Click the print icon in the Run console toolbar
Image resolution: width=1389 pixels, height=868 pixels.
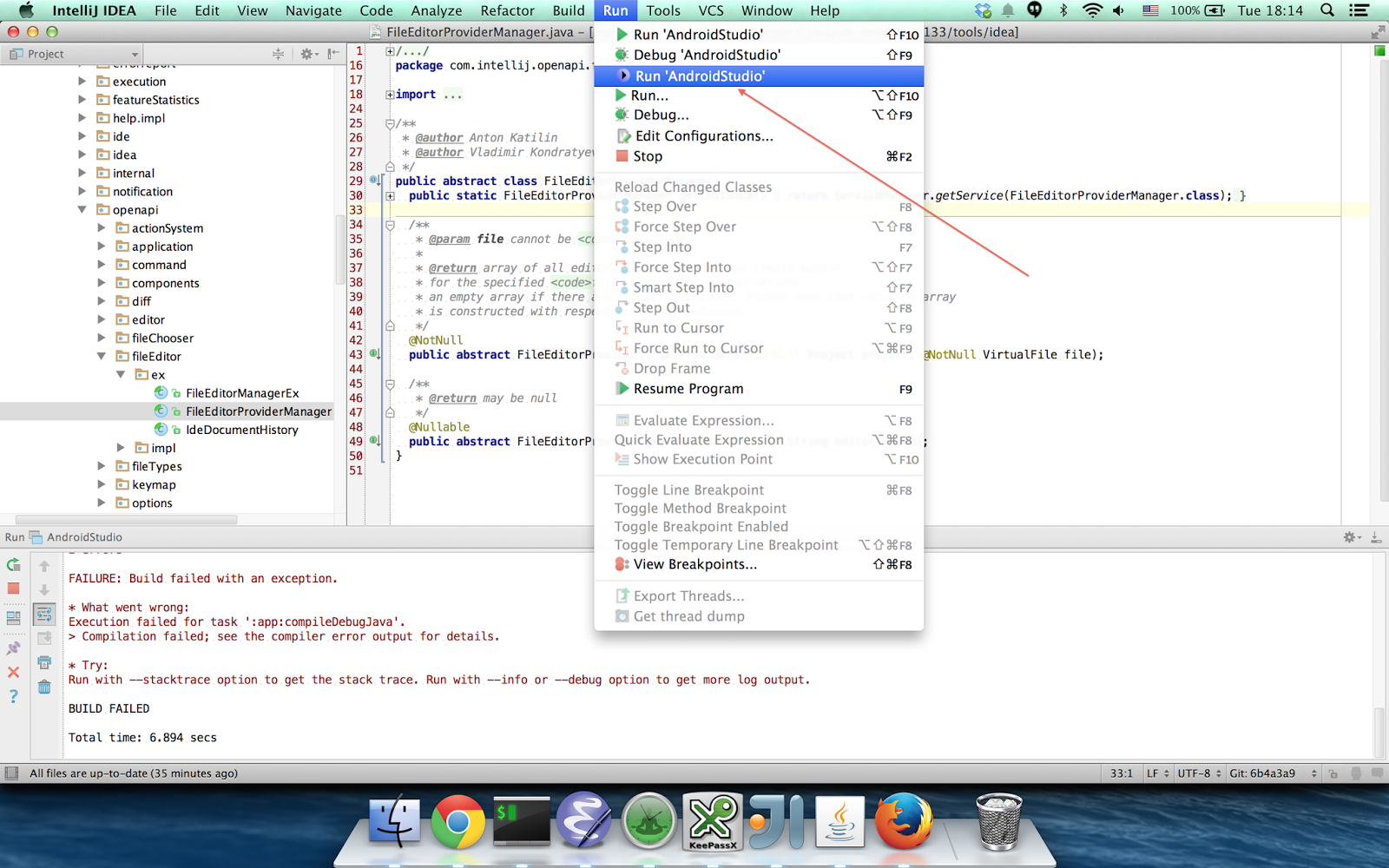(x=44, y=662)
